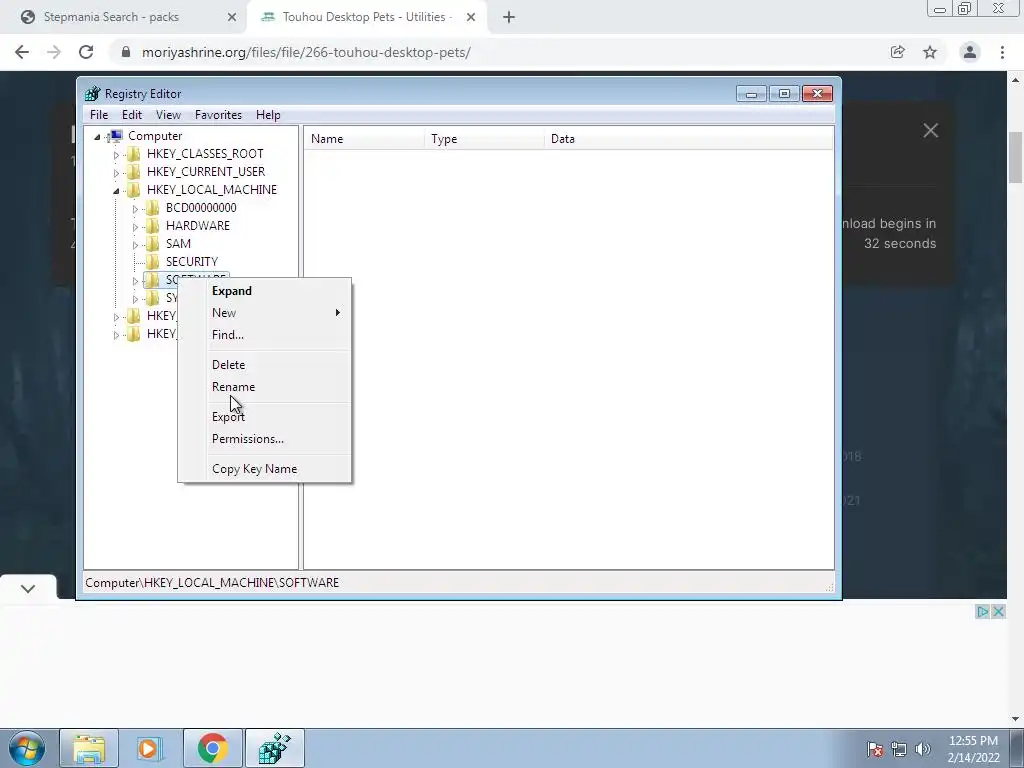Screen dimensions: 1024x768
Task: Select the Computer icon in the tree
Action: 116,136
